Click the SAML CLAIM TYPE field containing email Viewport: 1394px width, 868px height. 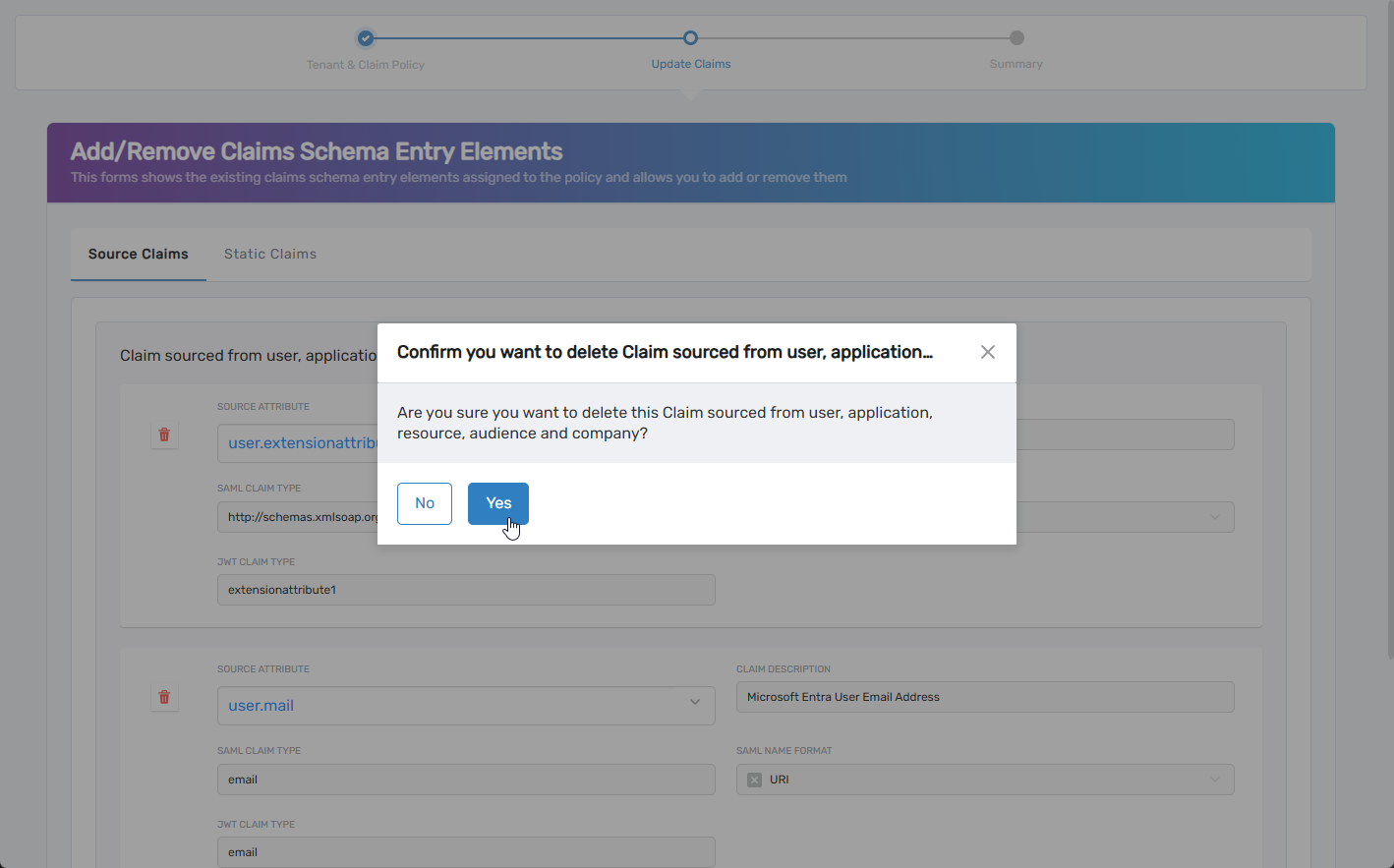(466, 780)
